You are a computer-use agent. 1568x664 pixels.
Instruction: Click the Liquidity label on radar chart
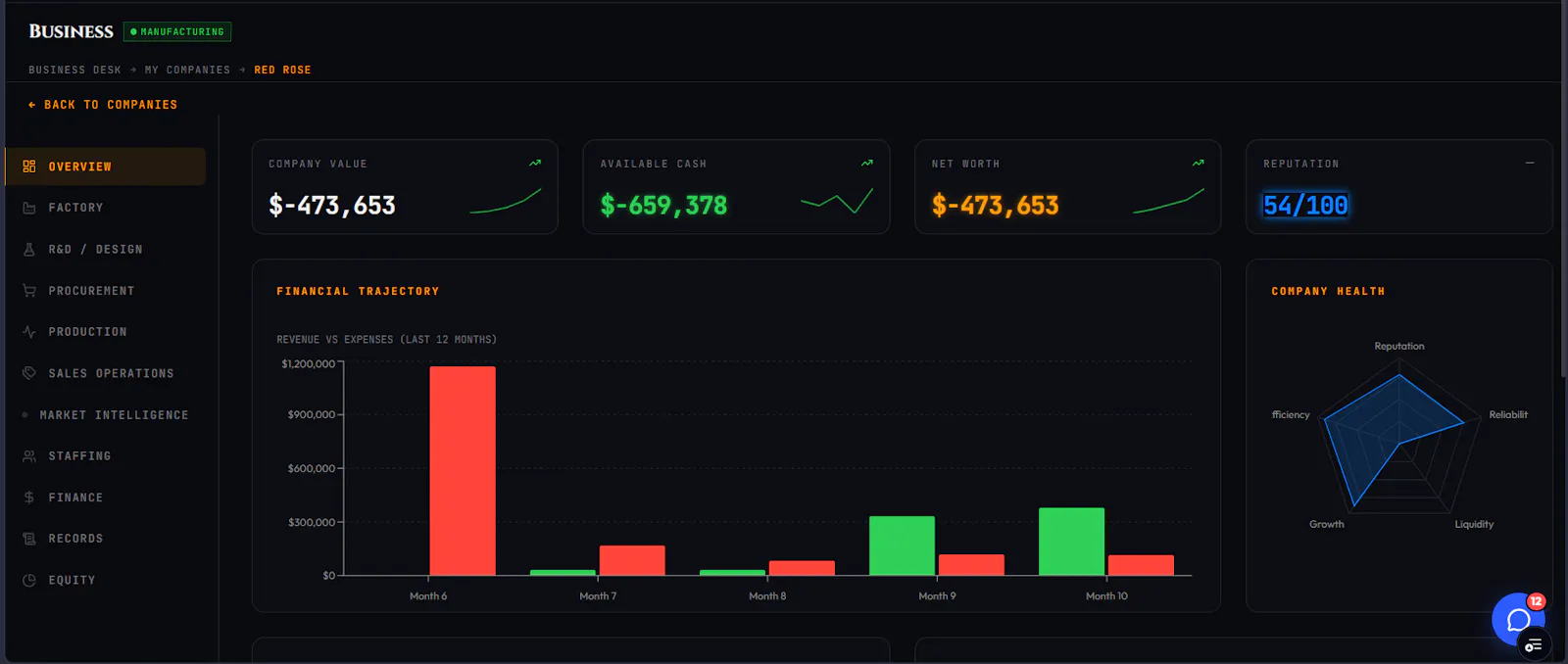coord(1474,524)
